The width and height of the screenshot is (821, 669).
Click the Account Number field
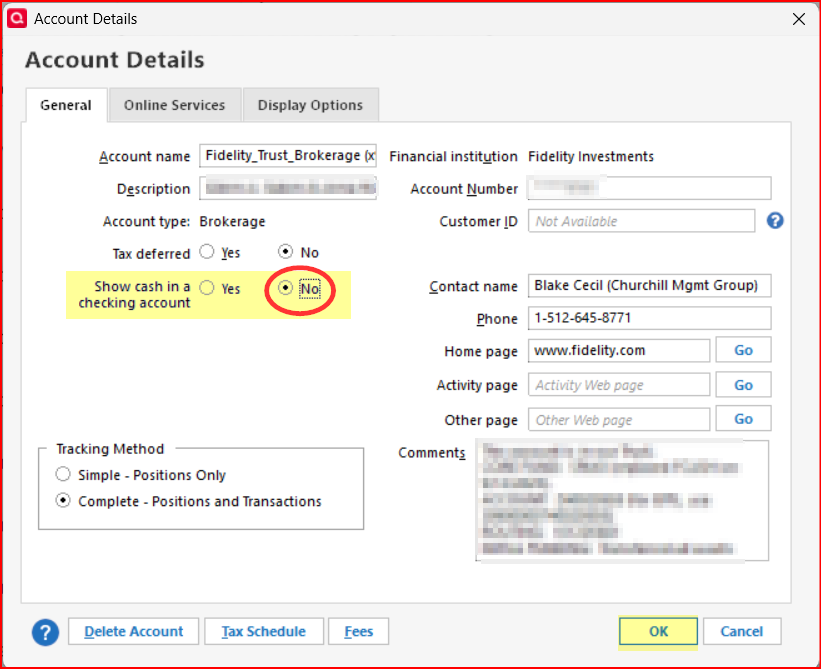[x=649, y=188]
